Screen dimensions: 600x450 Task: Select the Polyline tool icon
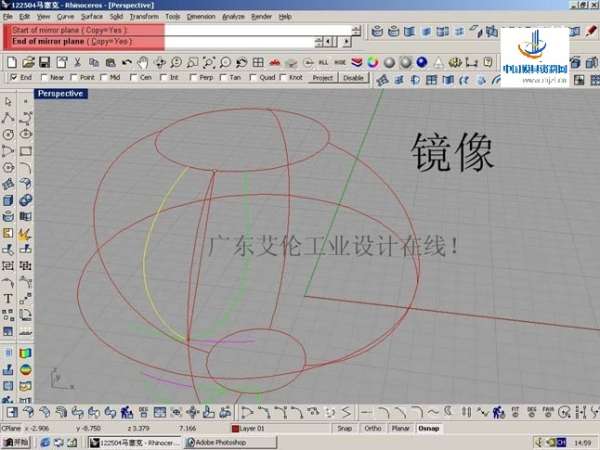(x=8, y=118)
